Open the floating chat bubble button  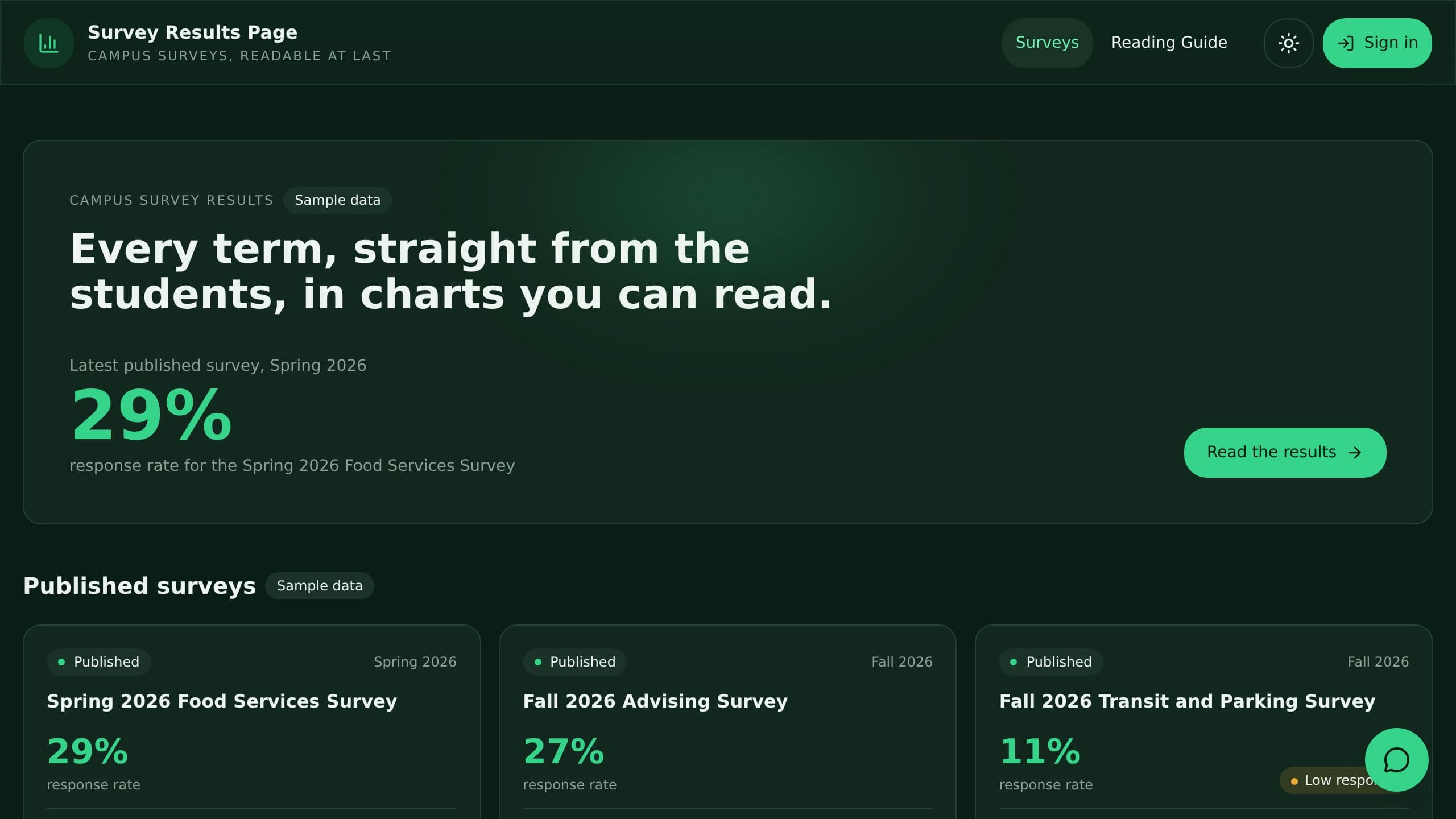(x=1396, y=760)
